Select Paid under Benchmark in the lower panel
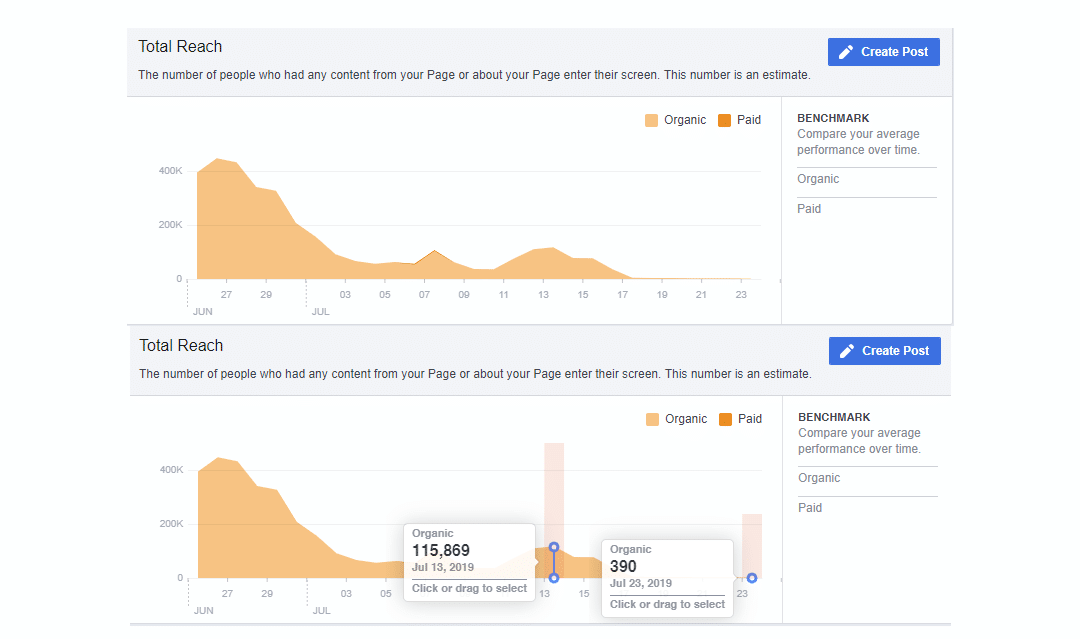The height and width of the screenshot is (639, 1080). click(810, 508)
